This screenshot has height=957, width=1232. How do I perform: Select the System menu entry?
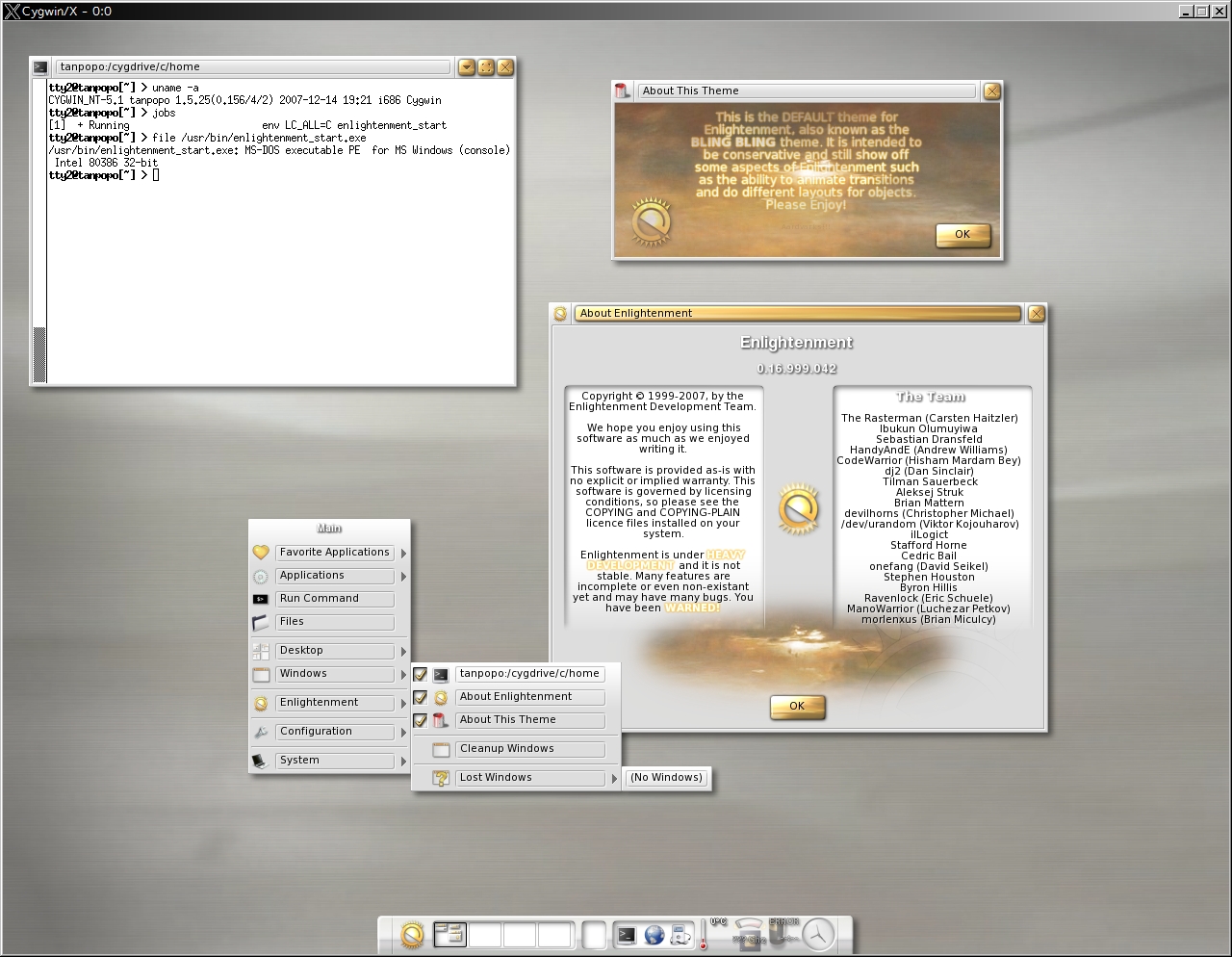[x=335, y=761]
